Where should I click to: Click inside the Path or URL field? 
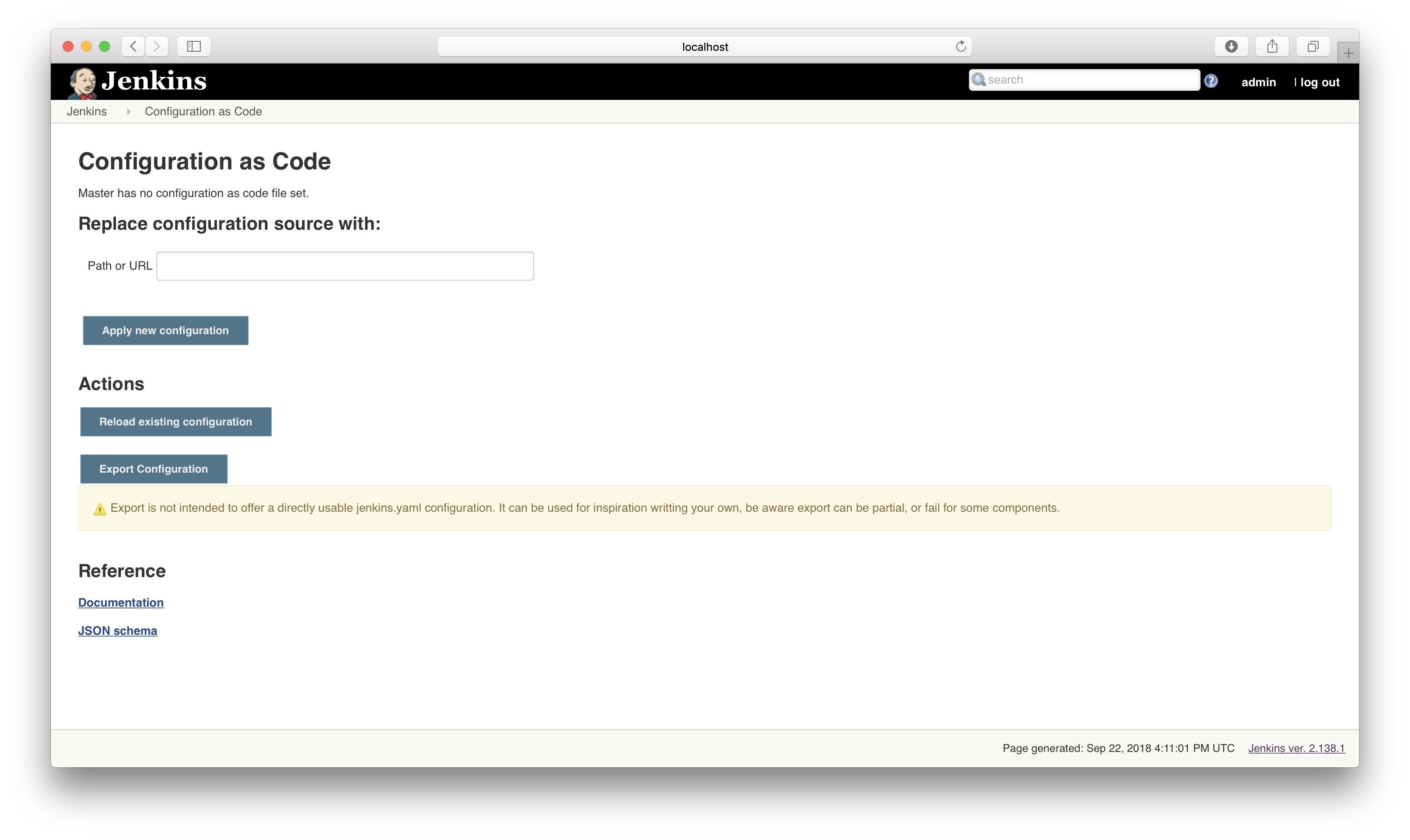click(x=344, y=266)
